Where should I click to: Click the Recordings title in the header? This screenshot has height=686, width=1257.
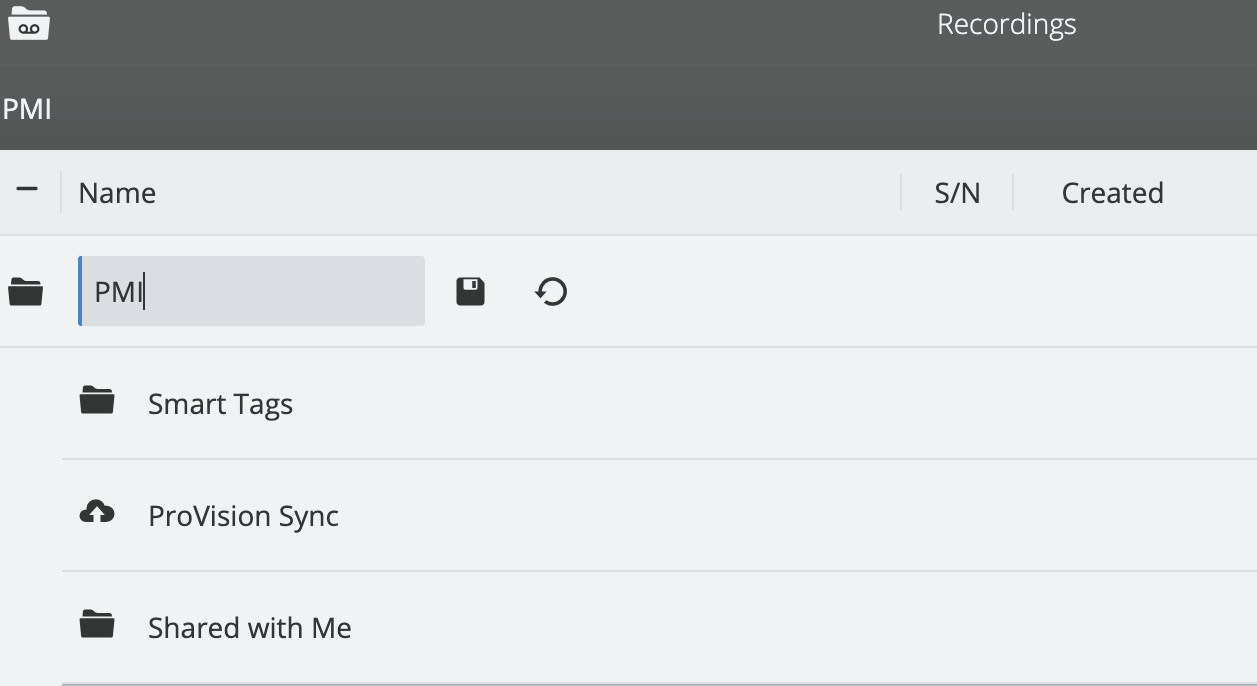[1005, 24]
